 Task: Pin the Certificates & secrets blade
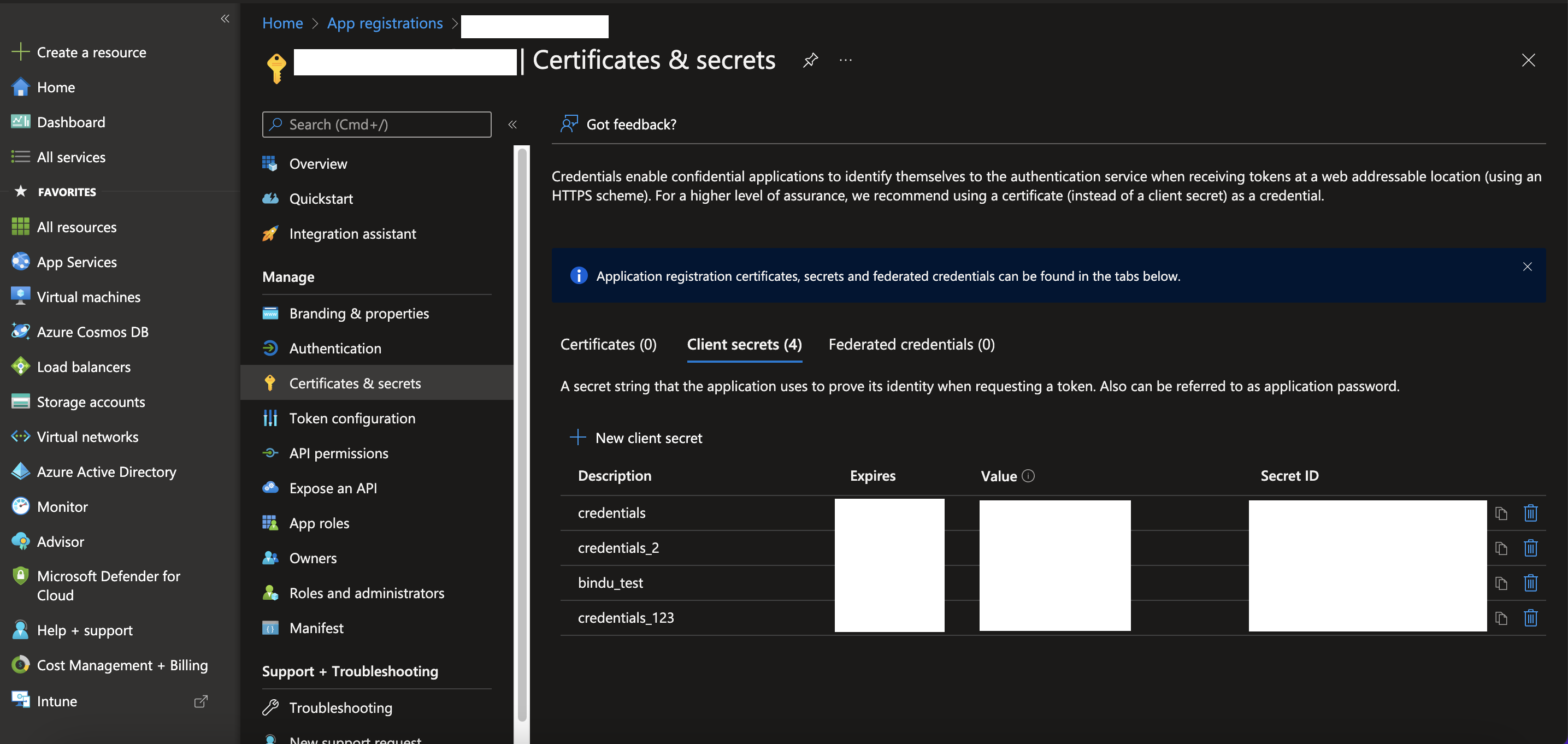click(x=810, y=60)
